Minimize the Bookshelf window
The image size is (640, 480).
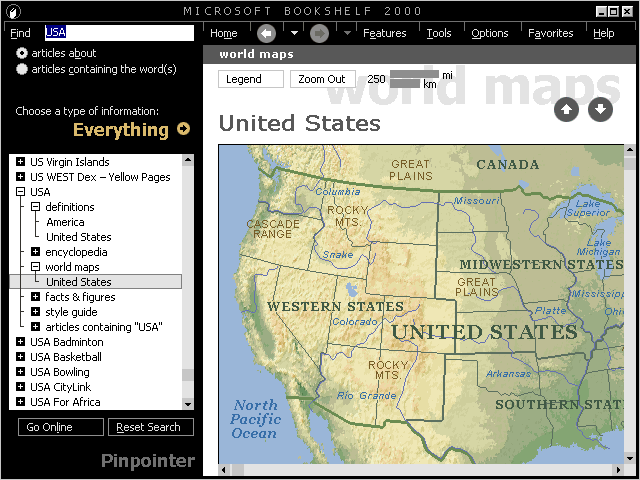point(601,11)
